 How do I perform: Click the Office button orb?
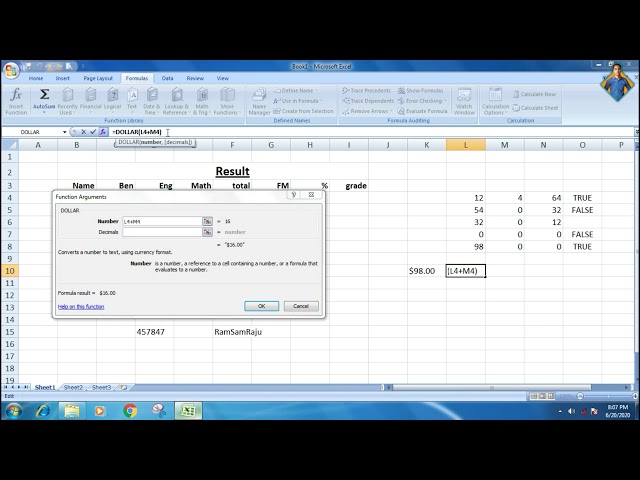[x=11, y=71]
